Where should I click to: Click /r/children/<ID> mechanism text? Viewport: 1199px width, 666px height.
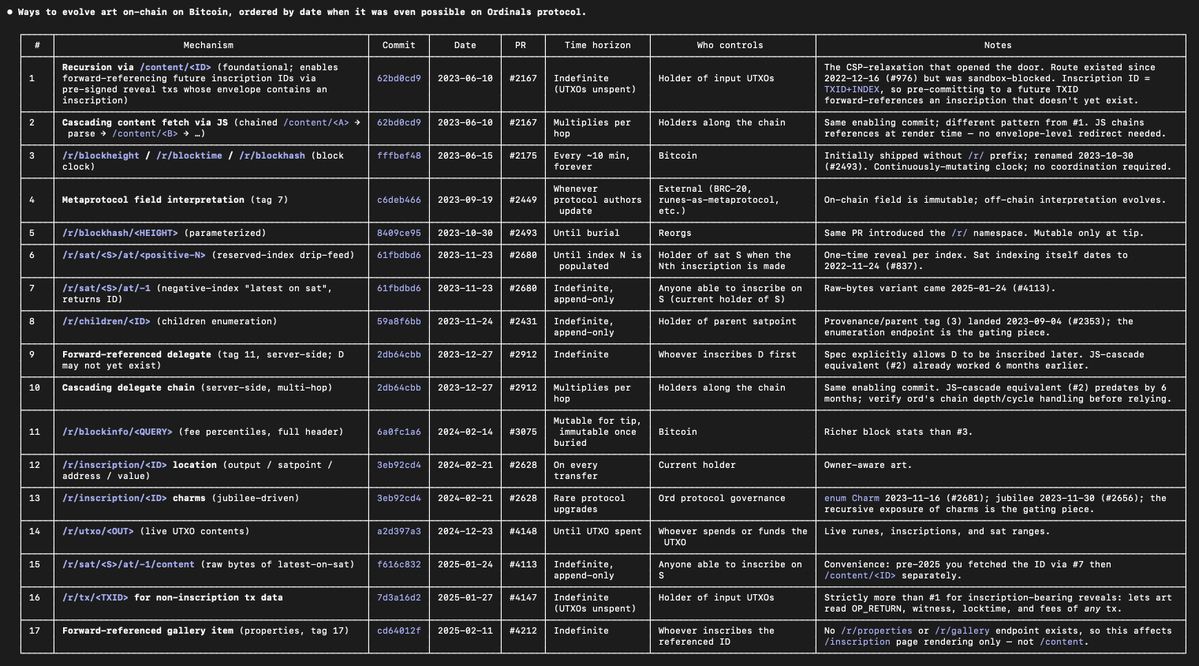pyautogui.click(x=106, y=321)
